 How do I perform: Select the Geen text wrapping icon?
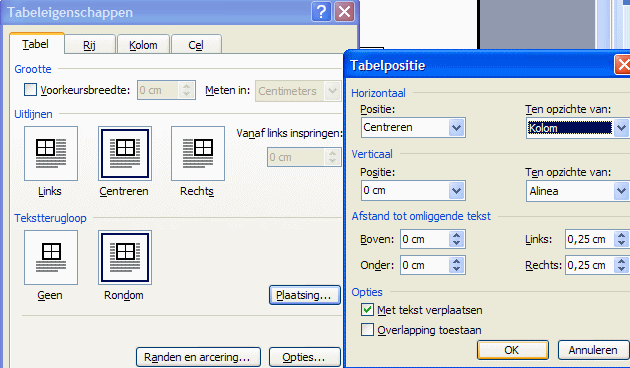pyautogui.click(x=51, y=257)
